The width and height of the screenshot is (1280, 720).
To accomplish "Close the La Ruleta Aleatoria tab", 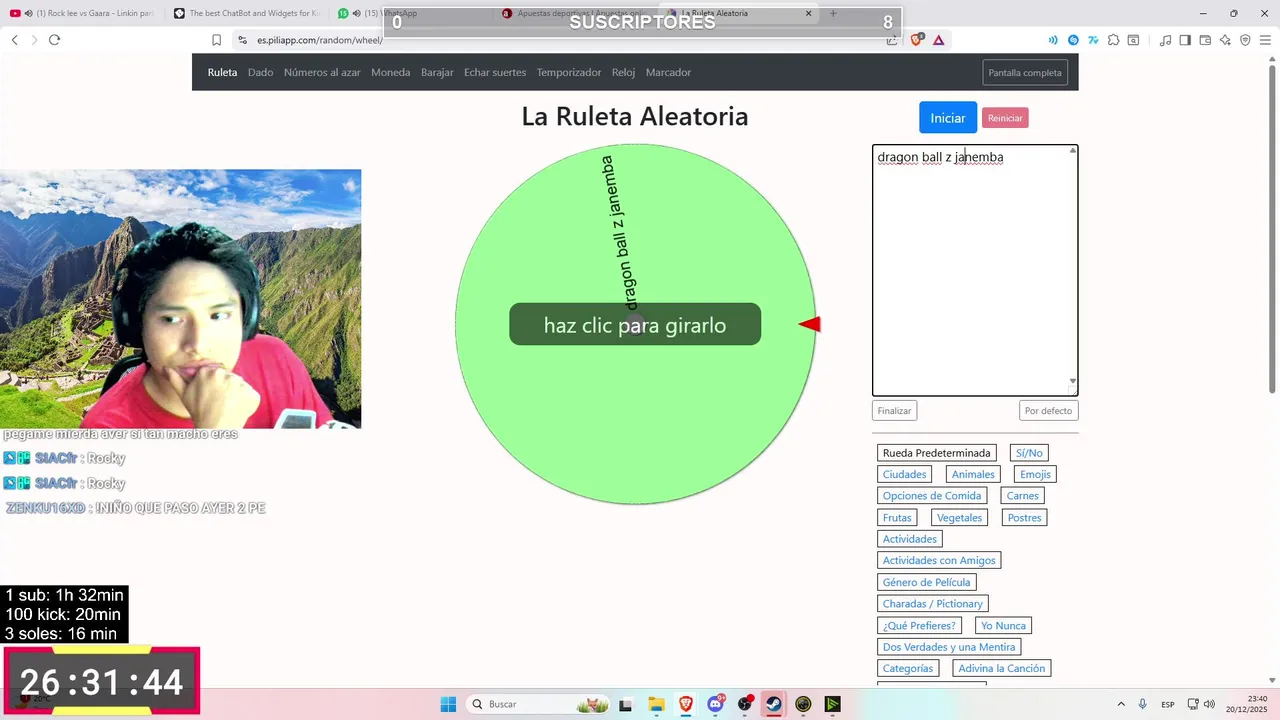I will click(809, 13).
